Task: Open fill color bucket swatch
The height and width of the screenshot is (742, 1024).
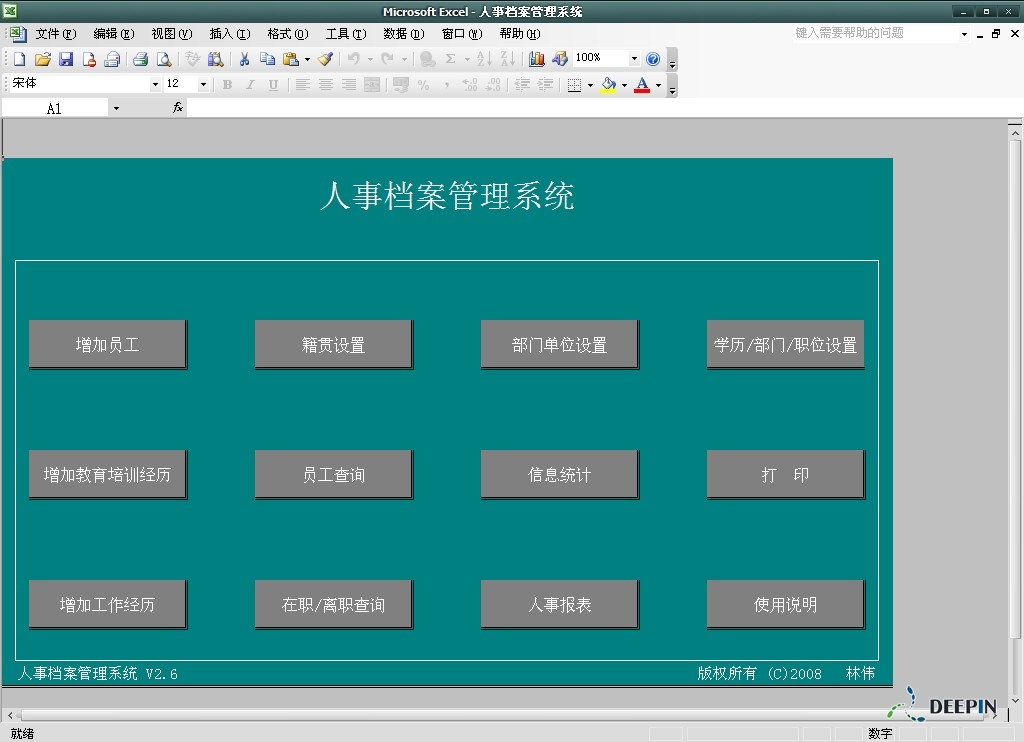Action: [608, 85]
